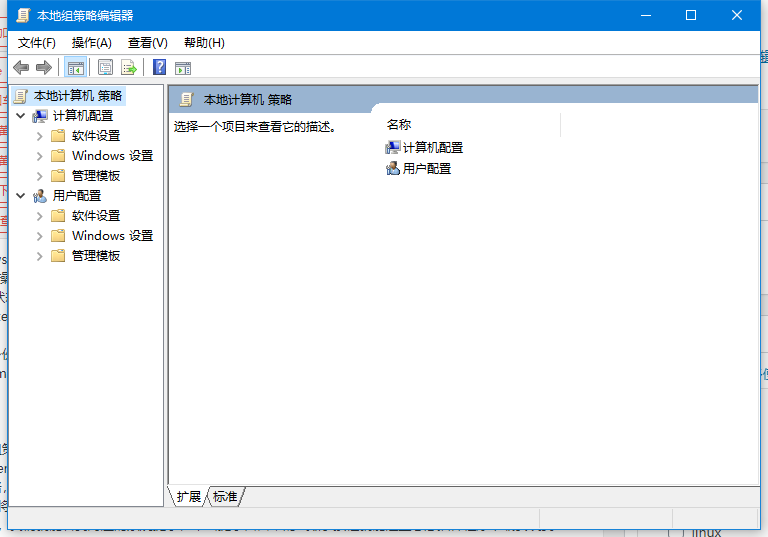The height and width of the screenshot is (537, 768).
Task: Minimize the 本地组策略编辑器 window
Action: click(x=646, y=15)
